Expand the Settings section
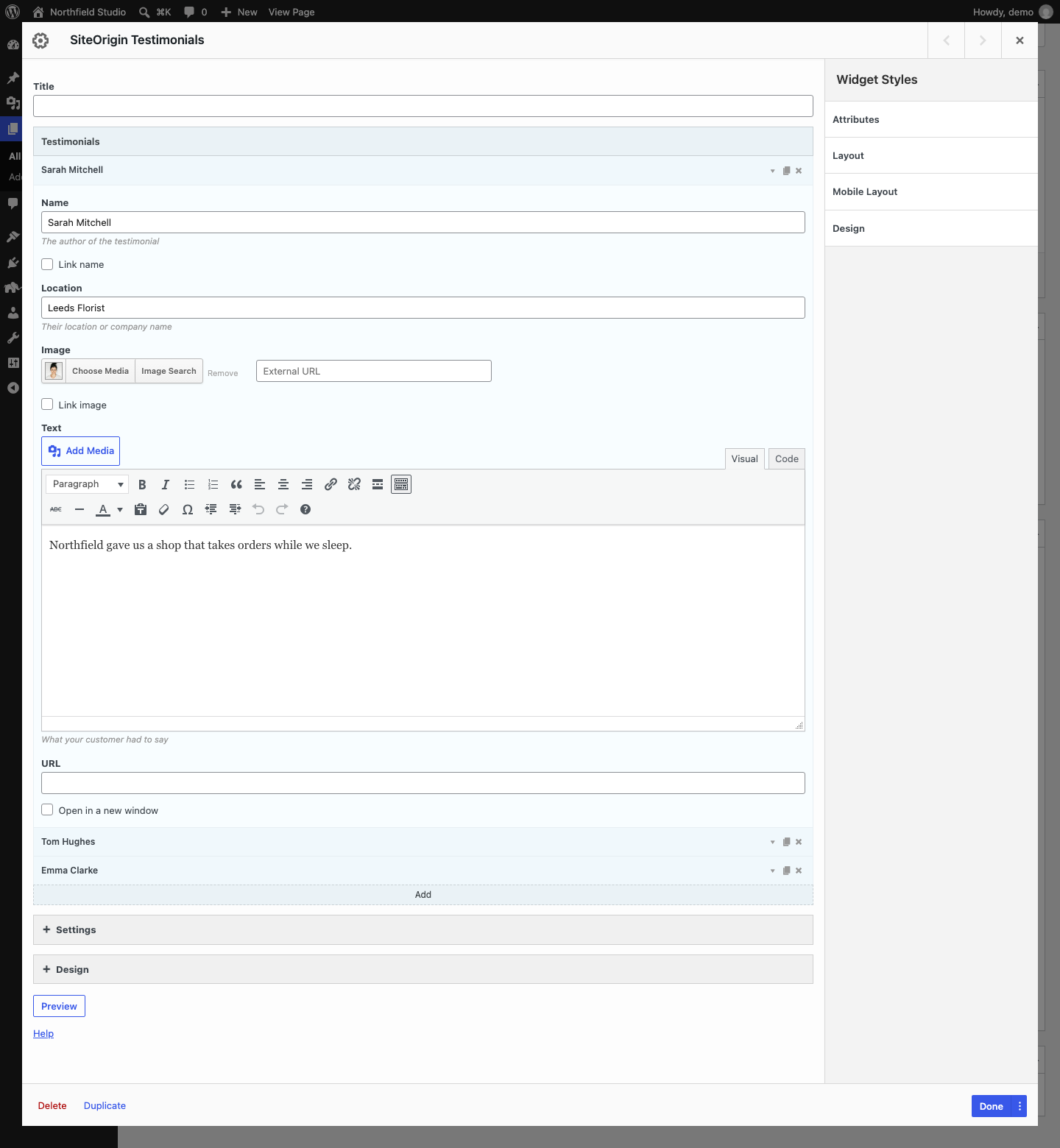Screen dimensions: 1060x1148 point(423,929)
